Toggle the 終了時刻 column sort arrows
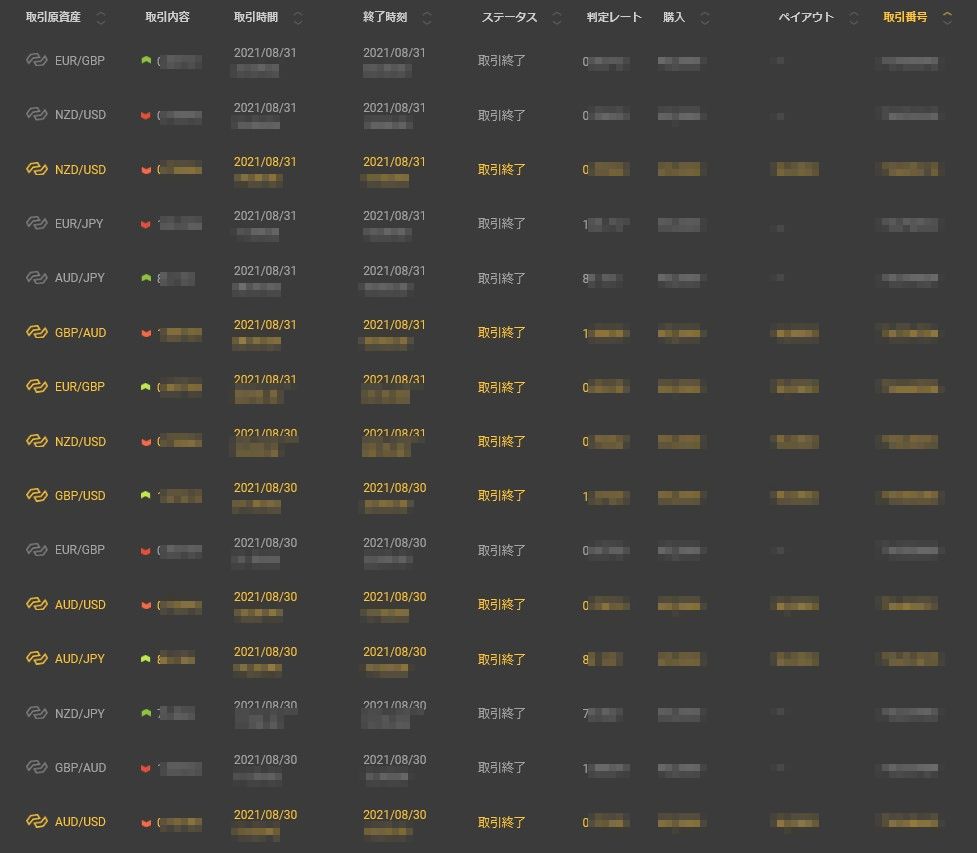Viewport: 977px width, 853px height. click(x=428, y=18)
